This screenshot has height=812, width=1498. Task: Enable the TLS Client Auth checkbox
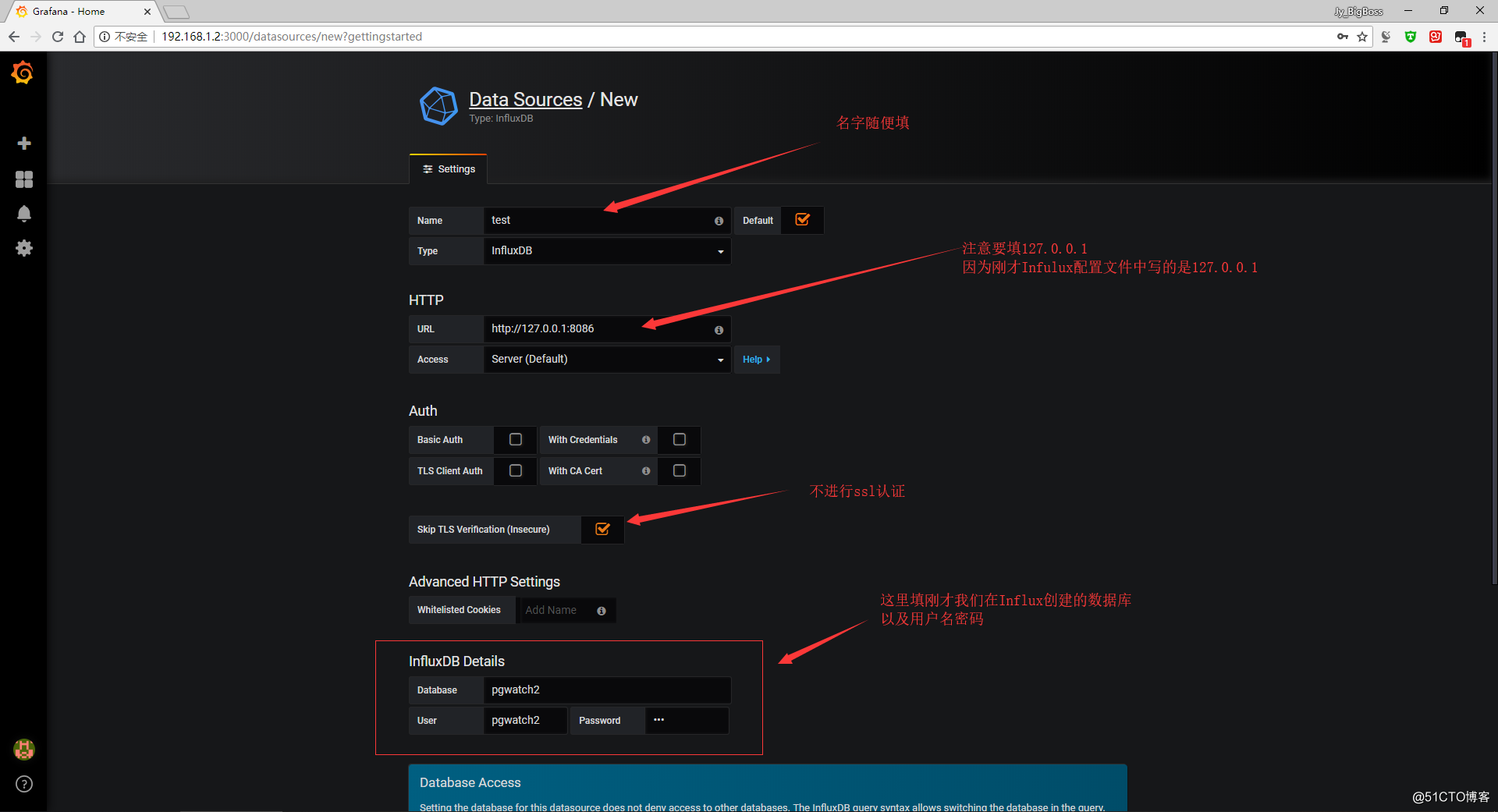[516, 471]
